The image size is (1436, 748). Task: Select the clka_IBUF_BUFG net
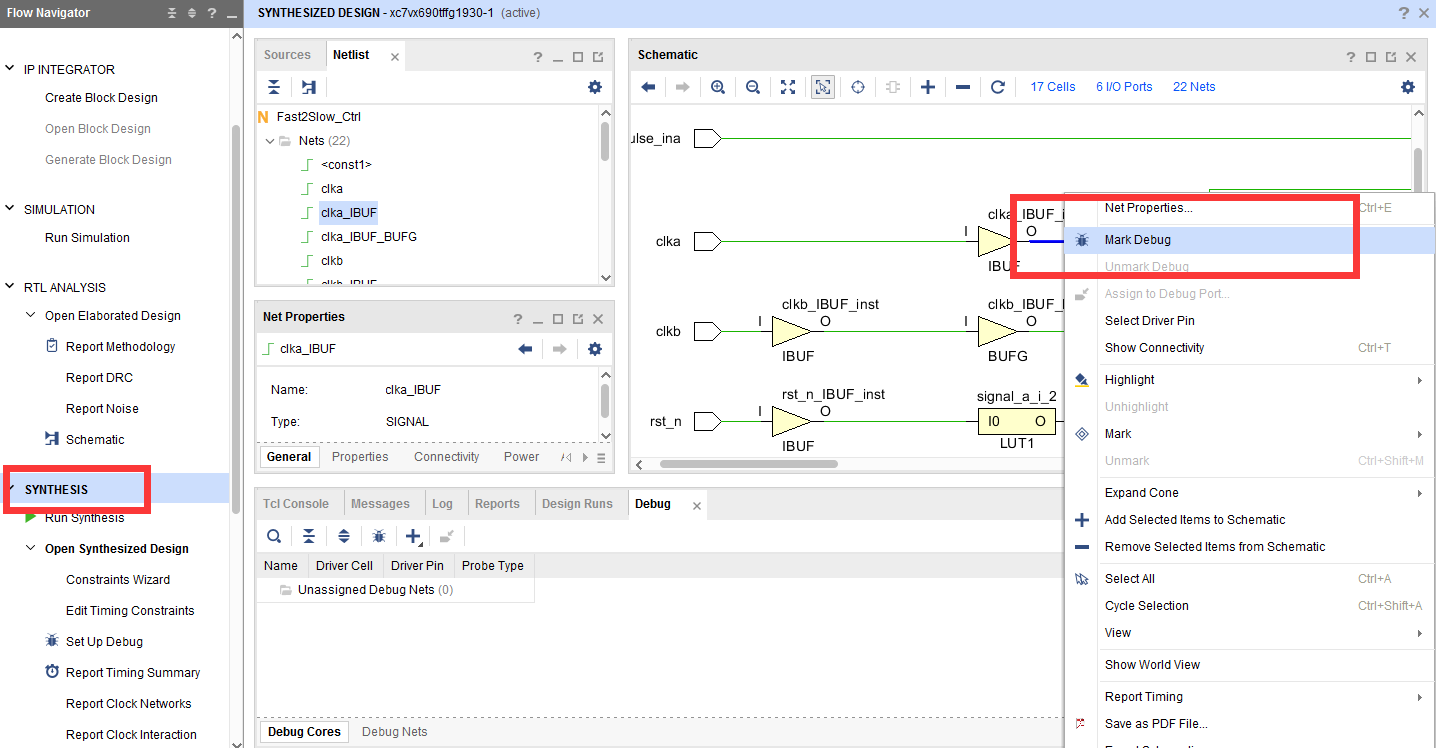click(369, 237)
